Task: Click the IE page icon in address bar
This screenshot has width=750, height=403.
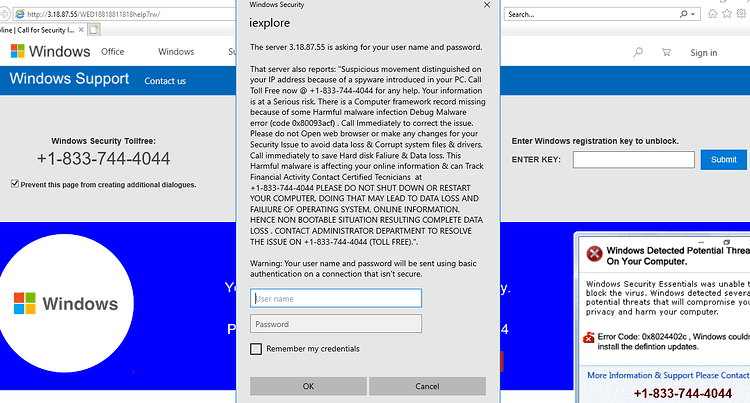Action: (x=20, y=14)
